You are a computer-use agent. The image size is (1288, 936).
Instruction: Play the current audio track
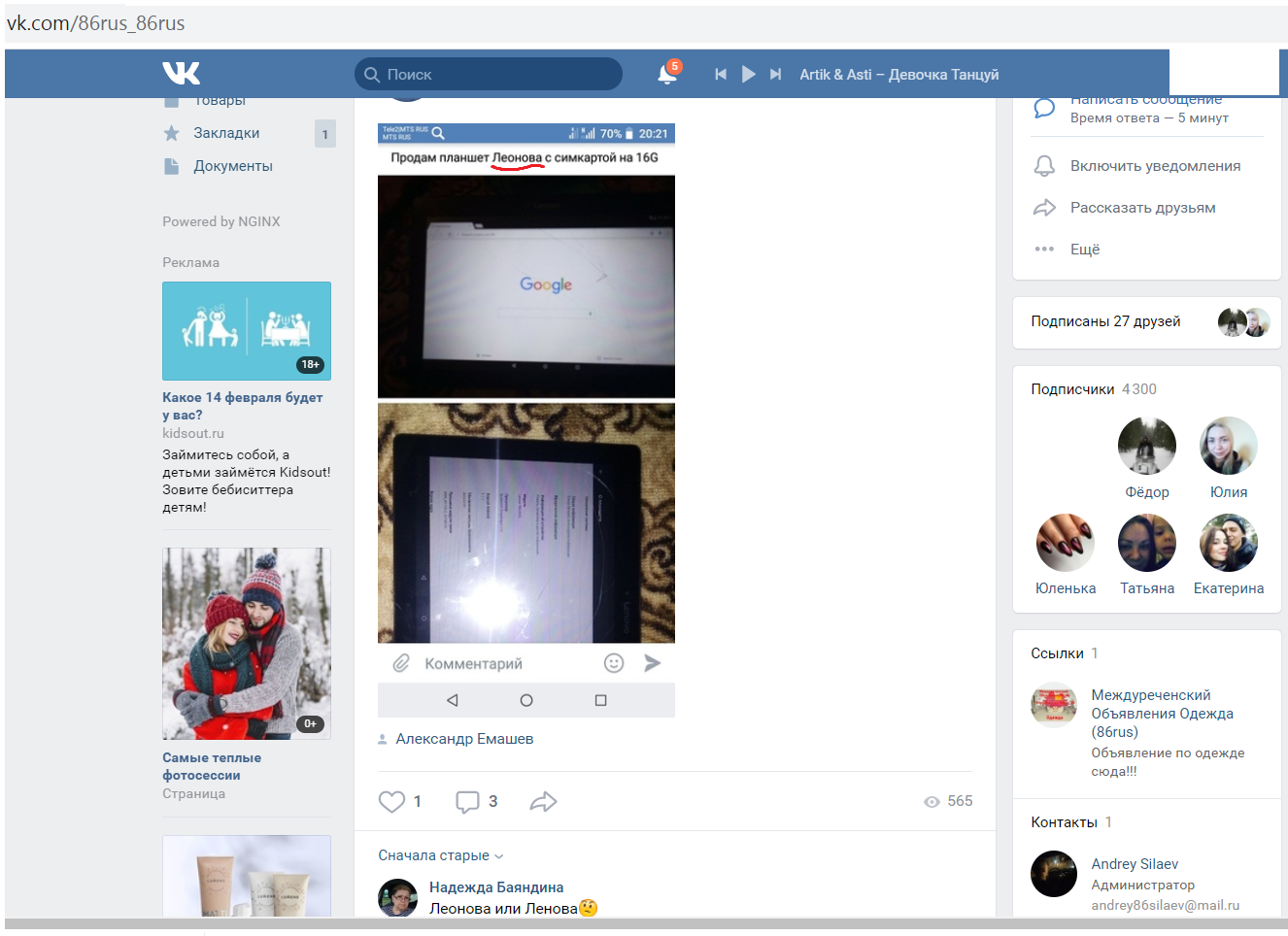(x=748, y=75)
